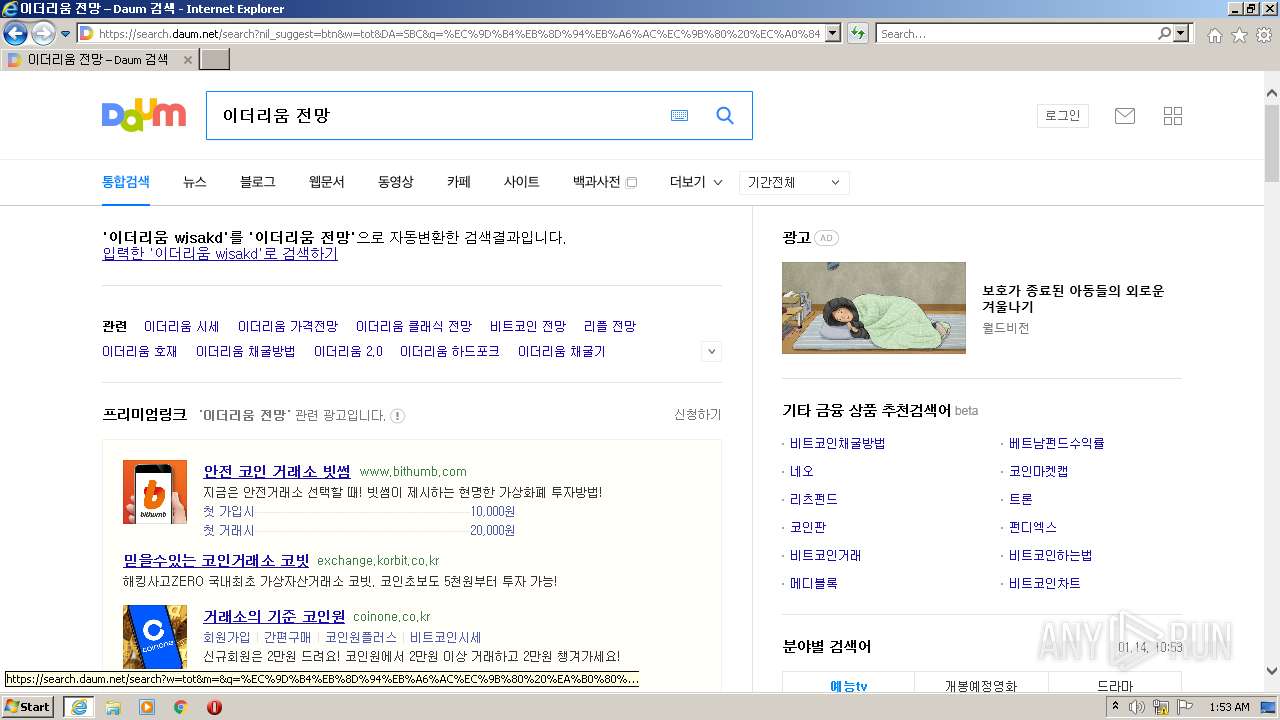Switch to the 동영상 tab

pos(396,182)
